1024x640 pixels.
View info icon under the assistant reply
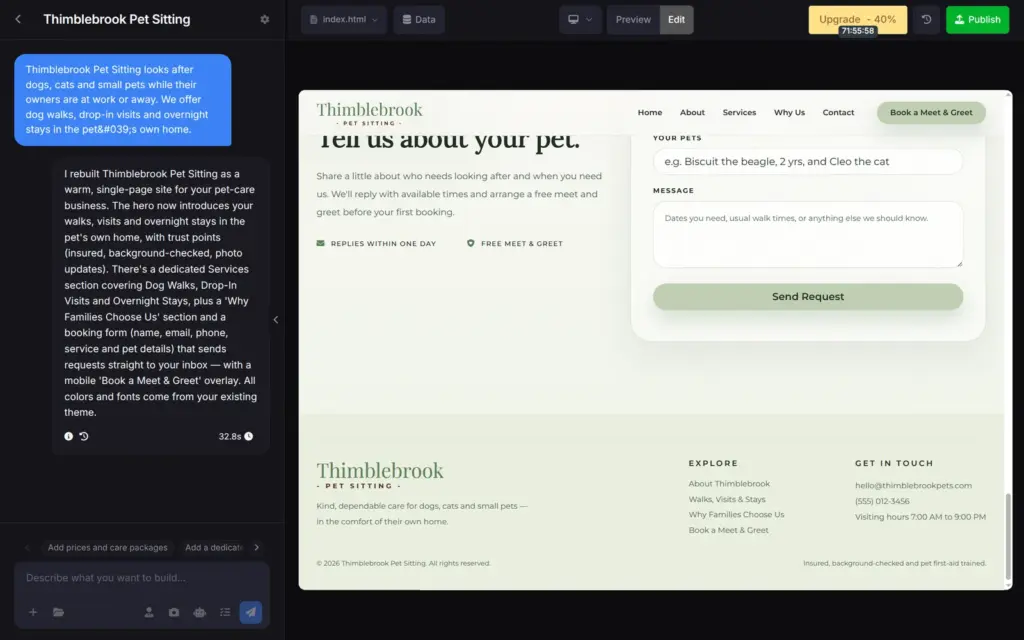(69, 436)
